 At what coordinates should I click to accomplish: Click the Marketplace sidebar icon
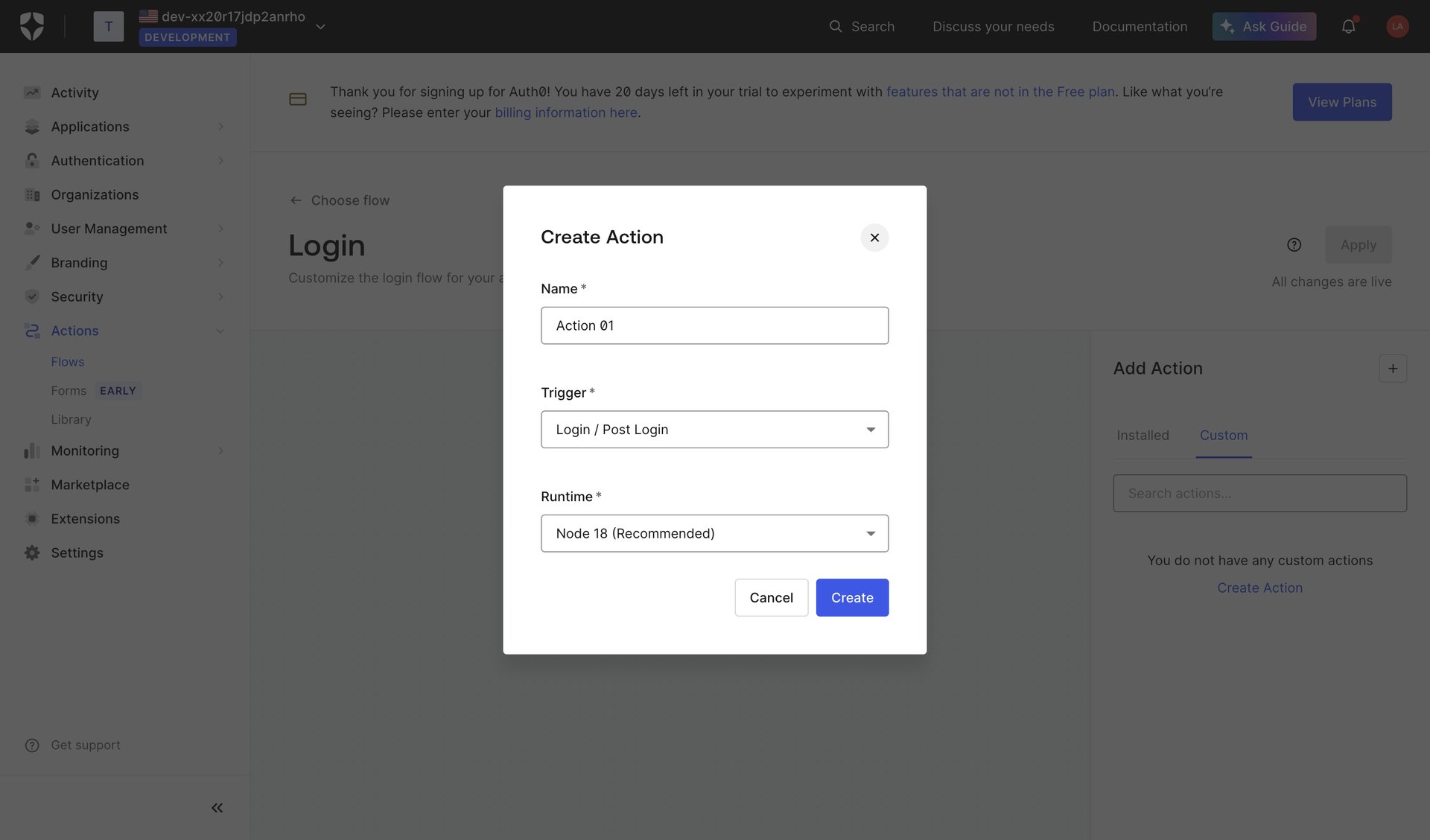pos(32,485)
